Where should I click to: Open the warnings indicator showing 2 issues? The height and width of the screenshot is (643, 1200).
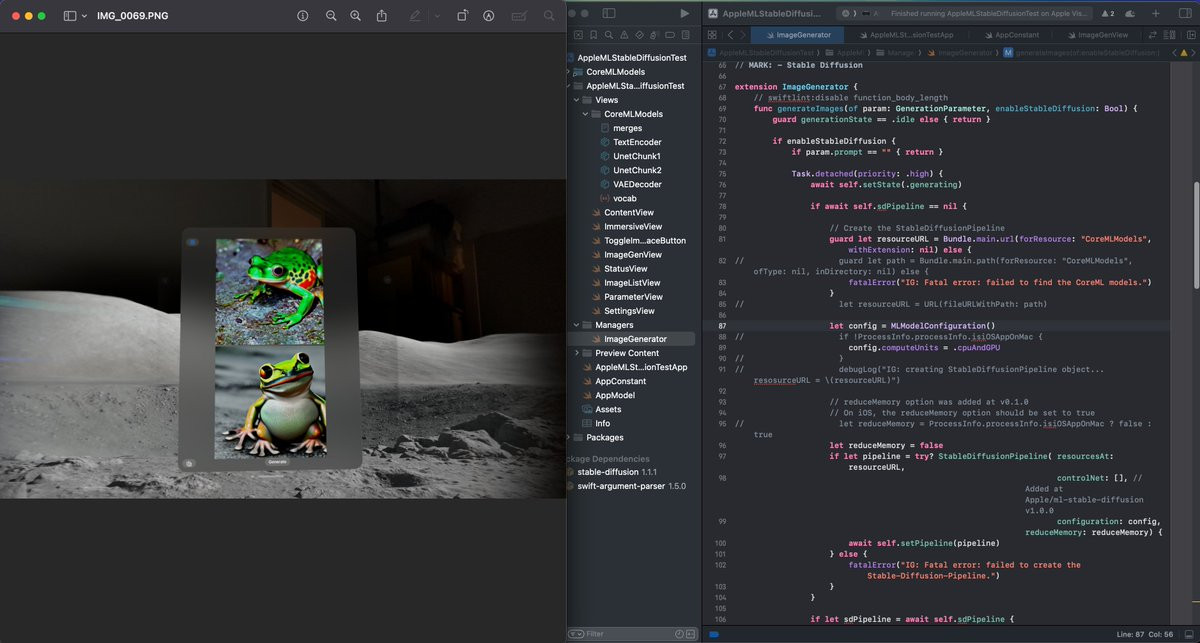click(x=1107, y=14)
